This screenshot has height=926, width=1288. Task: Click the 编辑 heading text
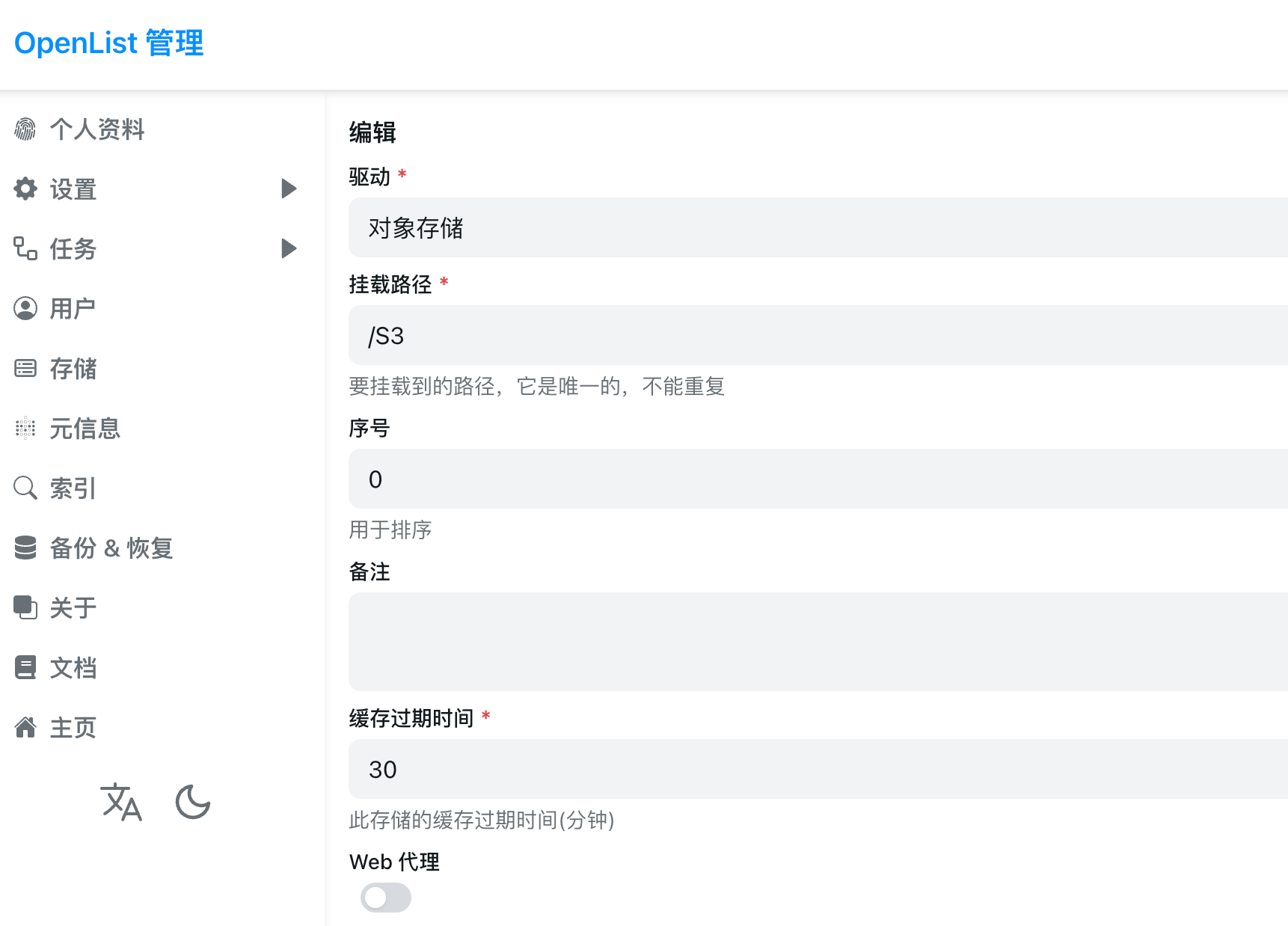(372, 132)
